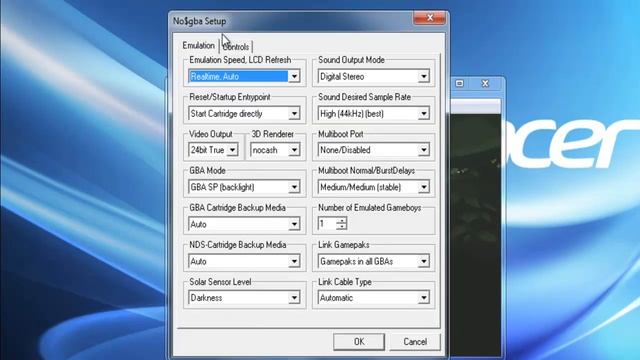Close the No$gba Setup dialog
The image size is (640, 360).
tap(429, 18)
